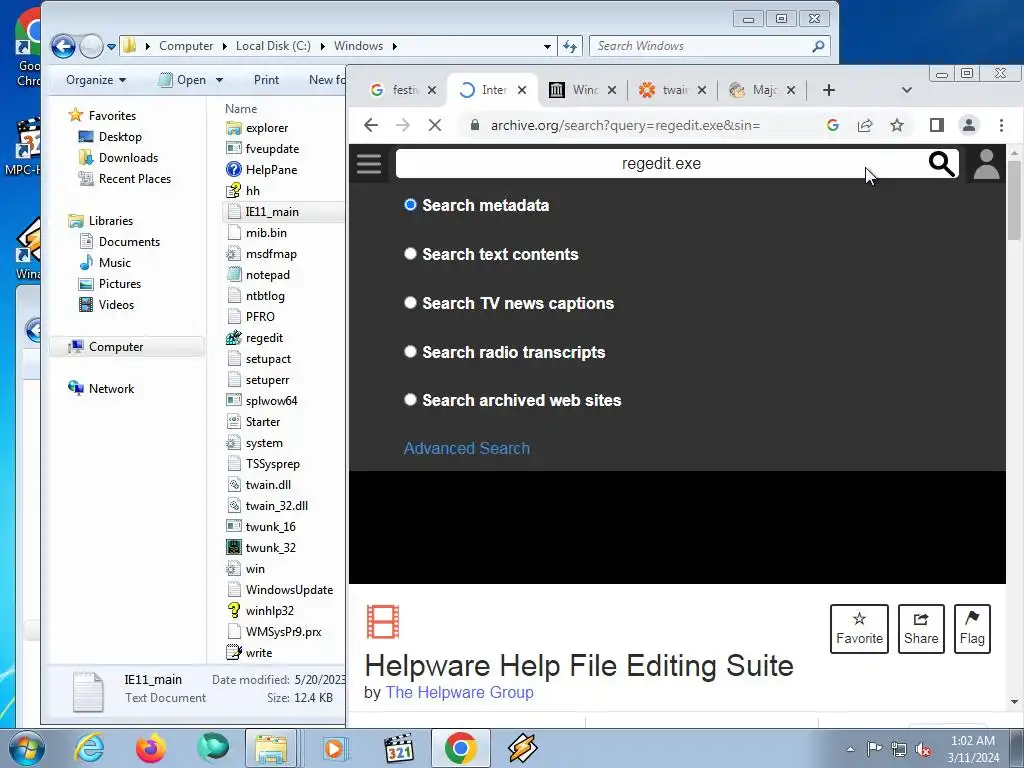Select 'Search TV news captions' option

[x=410, y=303]
